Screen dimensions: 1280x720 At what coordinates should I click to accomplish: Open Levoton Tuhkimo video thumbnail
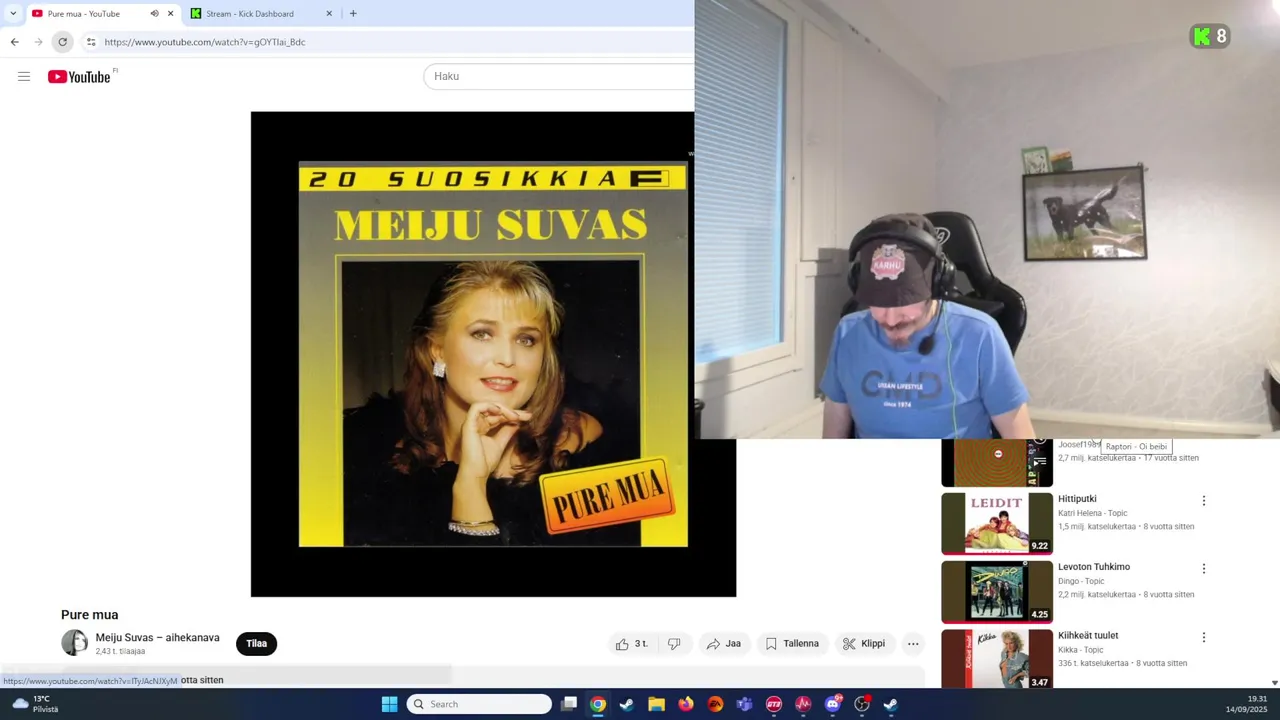tap(997, 591)
